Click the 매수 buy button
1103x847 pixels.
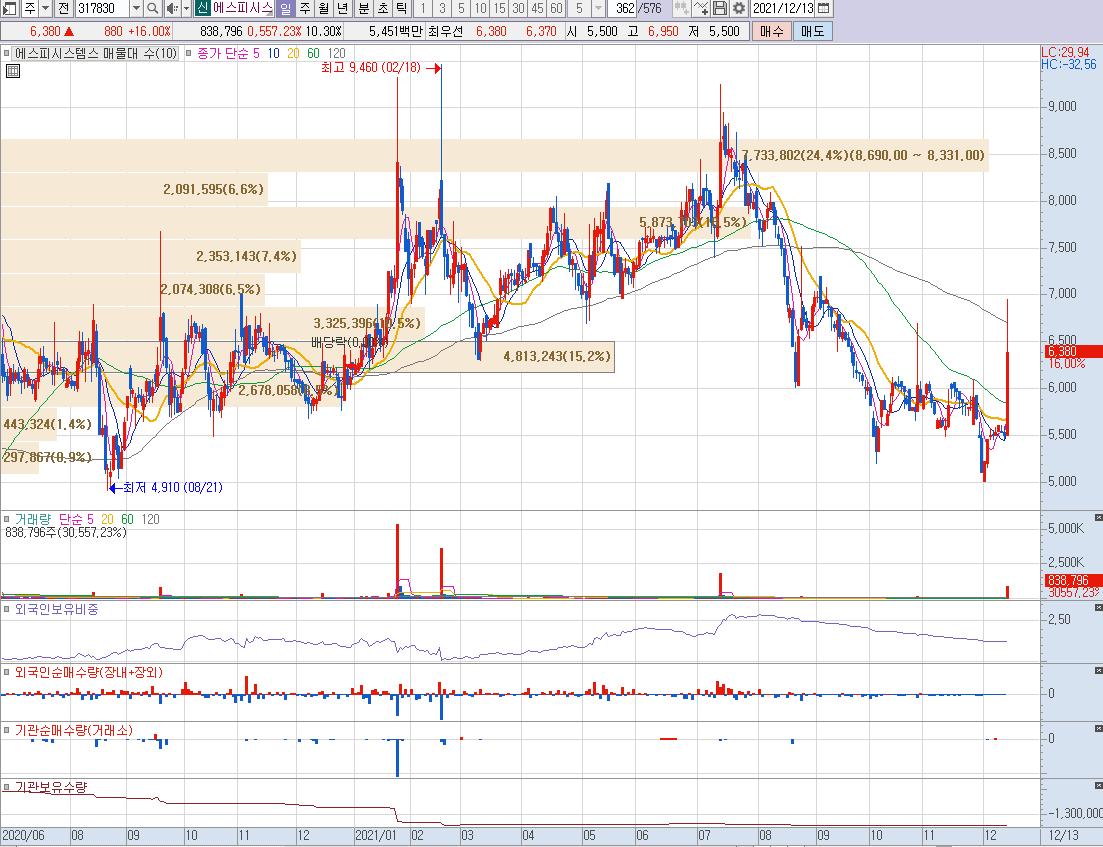tap(772, 31)
